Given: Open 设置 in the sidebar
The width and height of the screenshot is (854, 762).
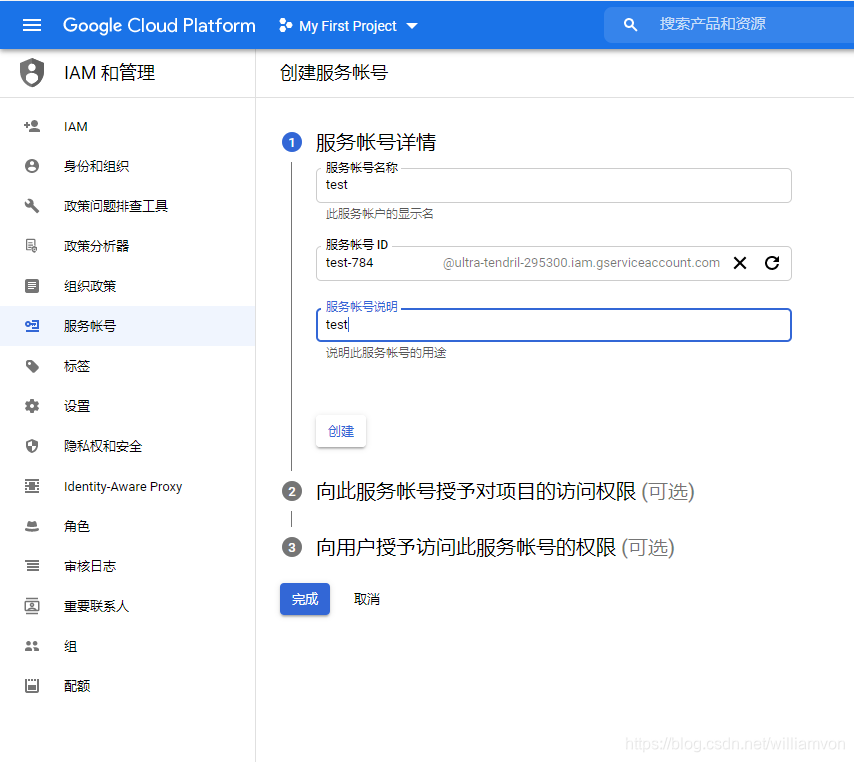Looking at the screenshot, I should point(127,406).
